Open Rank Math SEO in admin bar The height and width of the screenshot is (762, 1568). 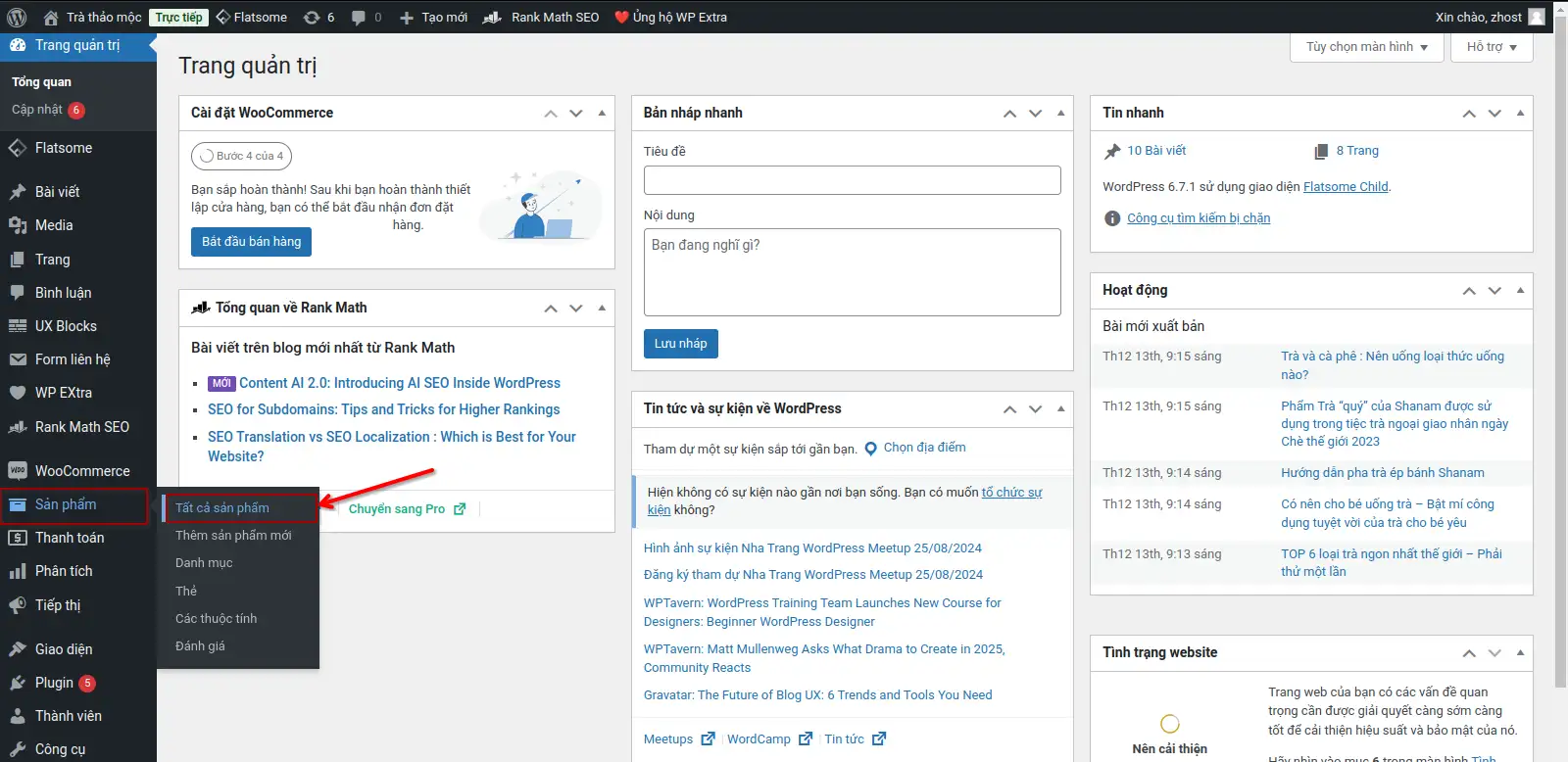click(x=541, y=17)
